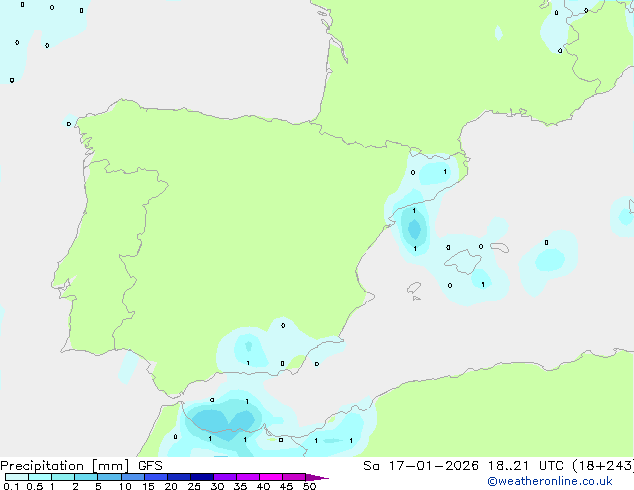Select the 2–5 mm legend swatch
This screenshot has height=490, width=634.
tap(86, 477)
